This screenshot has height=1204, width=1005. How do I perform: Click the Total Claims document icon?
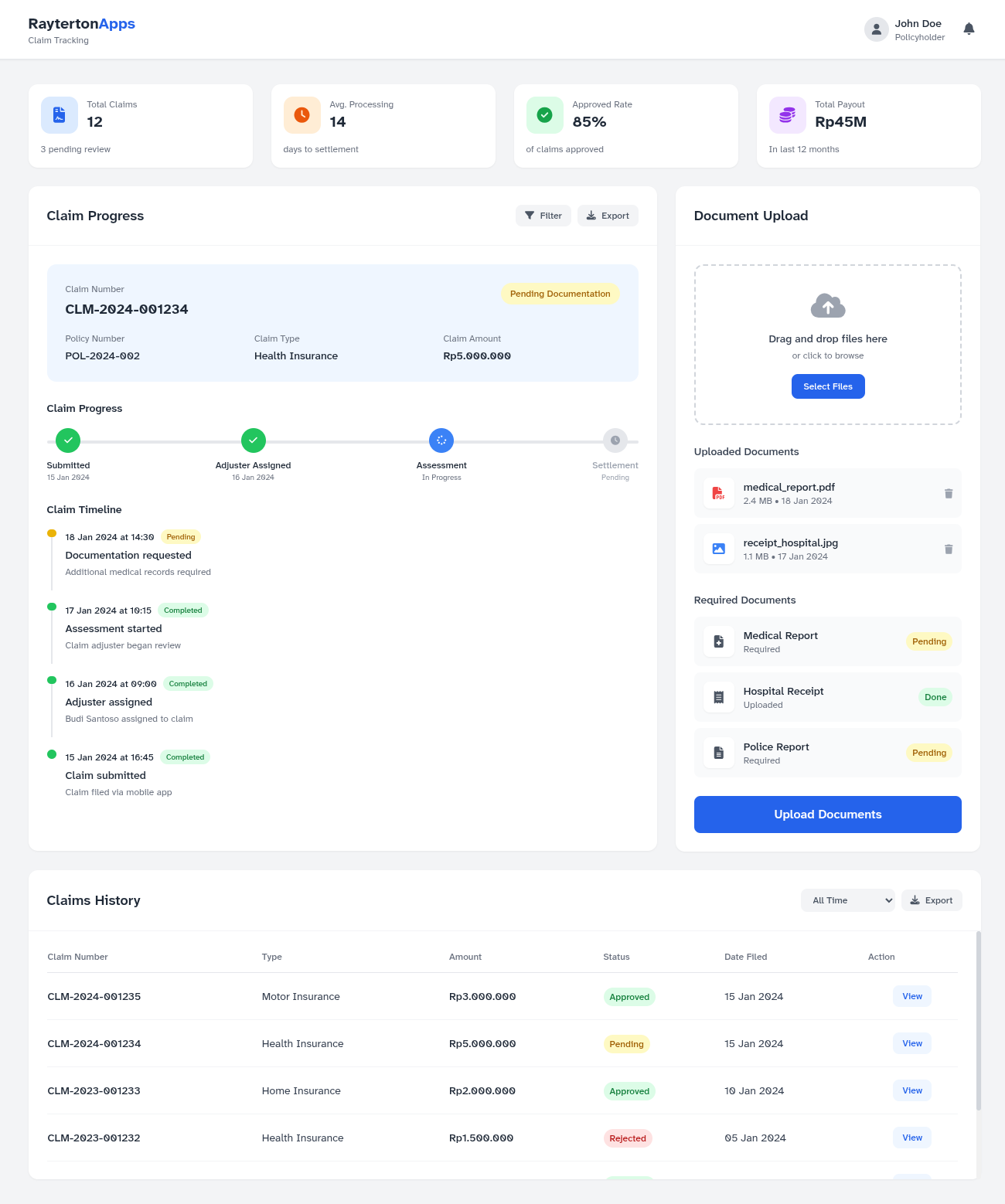point(59,114)
